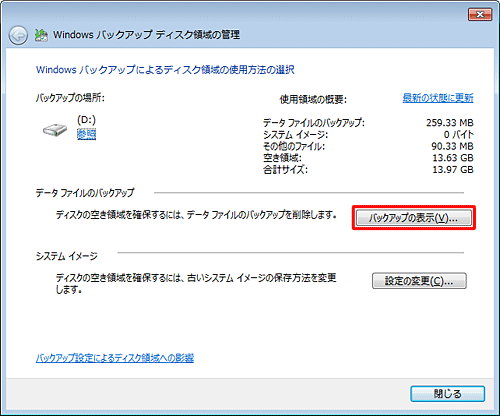Open バックアップ設定によるディスク領域への影響 link
The width and height of the screenshot is (500, 416).
(115, 358)
